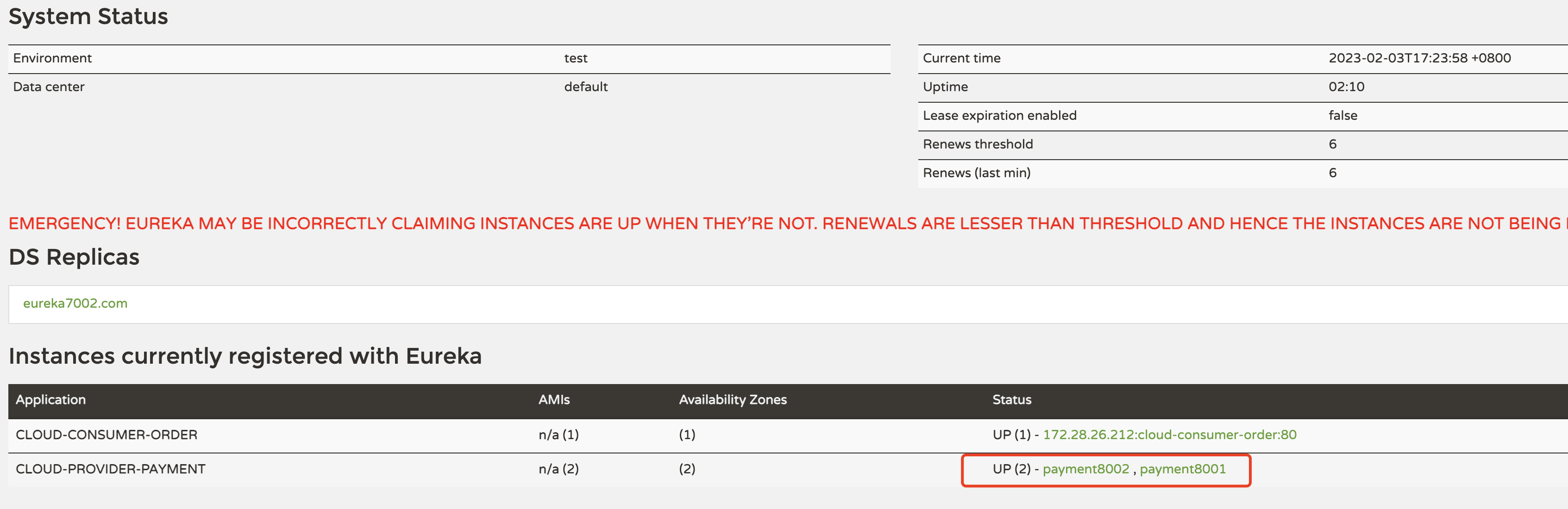1568x509 pixels.
Task: Click the Status column header
Action: [1012, 399]
